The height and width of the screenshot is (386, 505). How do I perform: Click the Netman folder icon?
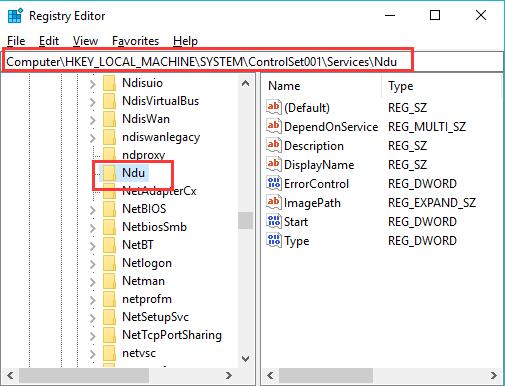pyautogui.click(x=109, y=281)
